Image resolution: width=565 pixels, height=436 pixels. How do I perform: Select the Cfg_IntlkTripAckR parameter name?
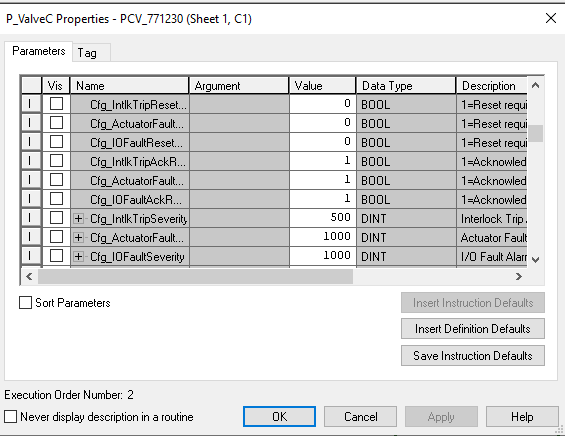click(138, 162)
